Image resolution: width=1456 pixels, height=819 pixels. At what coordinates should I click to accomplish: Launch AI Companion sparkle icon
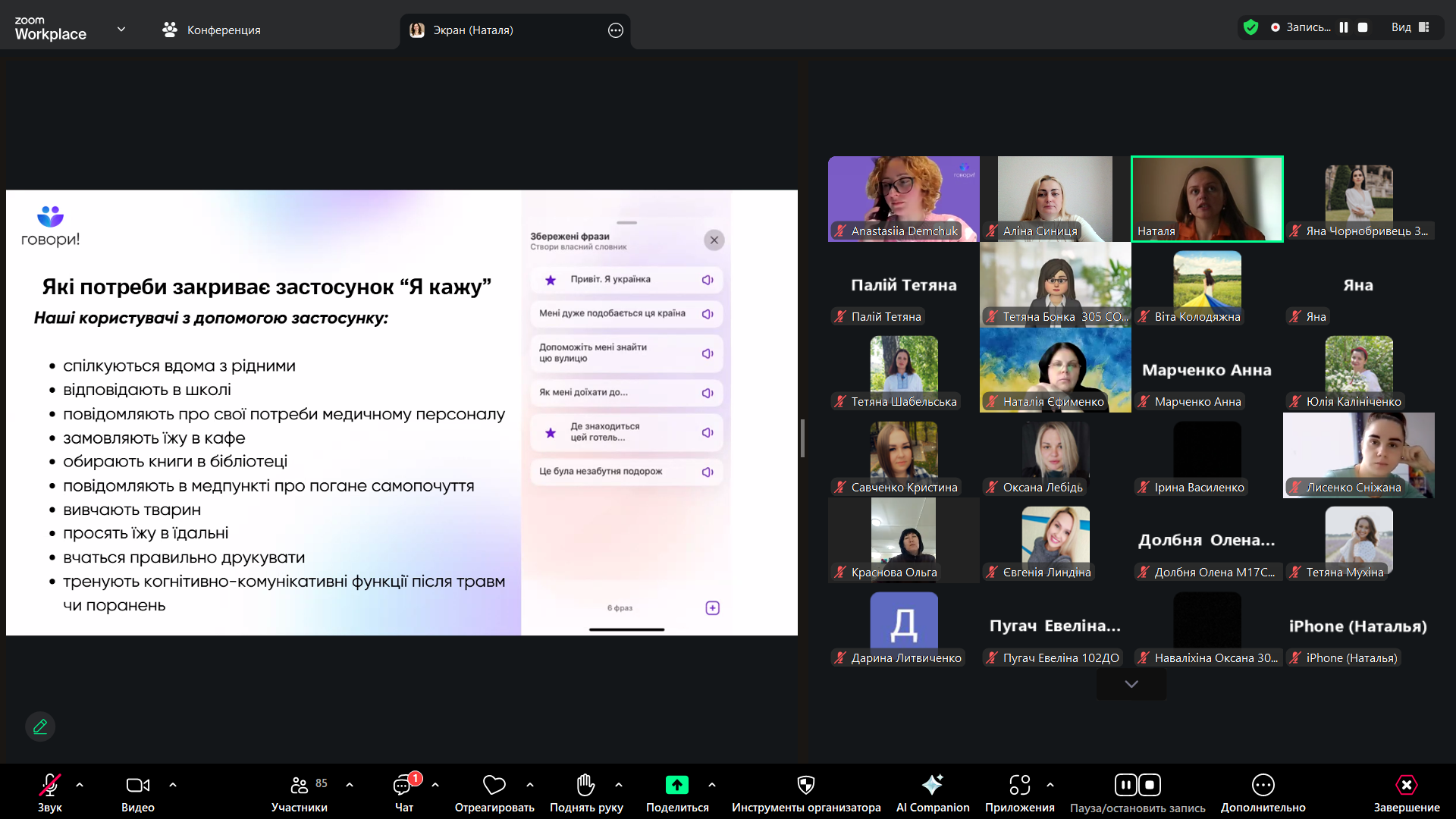[932, 785]
